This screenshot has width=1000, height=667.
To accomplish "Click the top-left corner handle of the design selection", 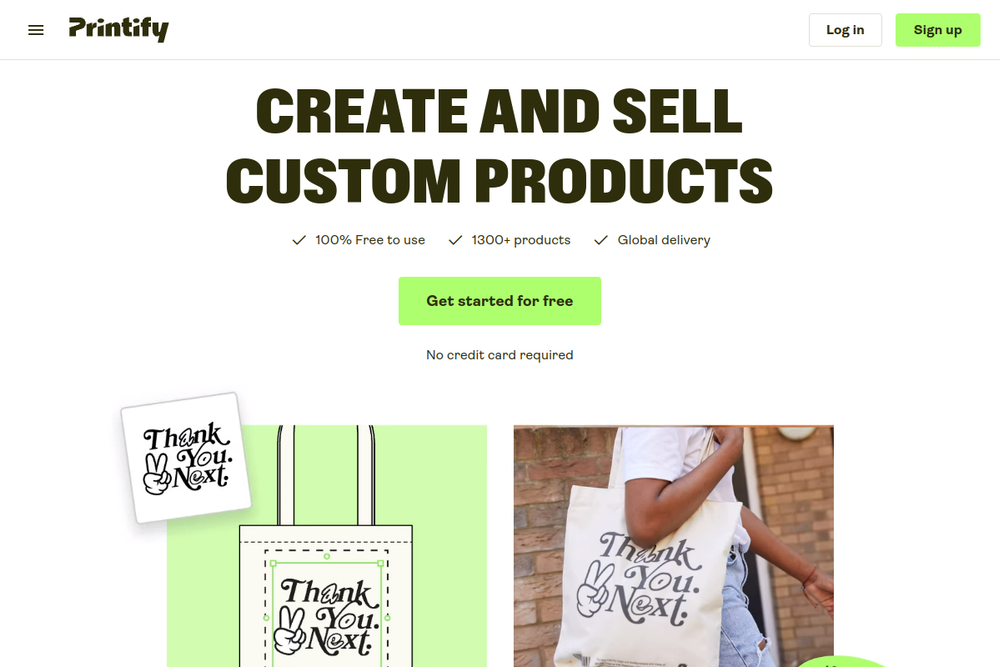I will pyautogui.click(x=273, y=564).
